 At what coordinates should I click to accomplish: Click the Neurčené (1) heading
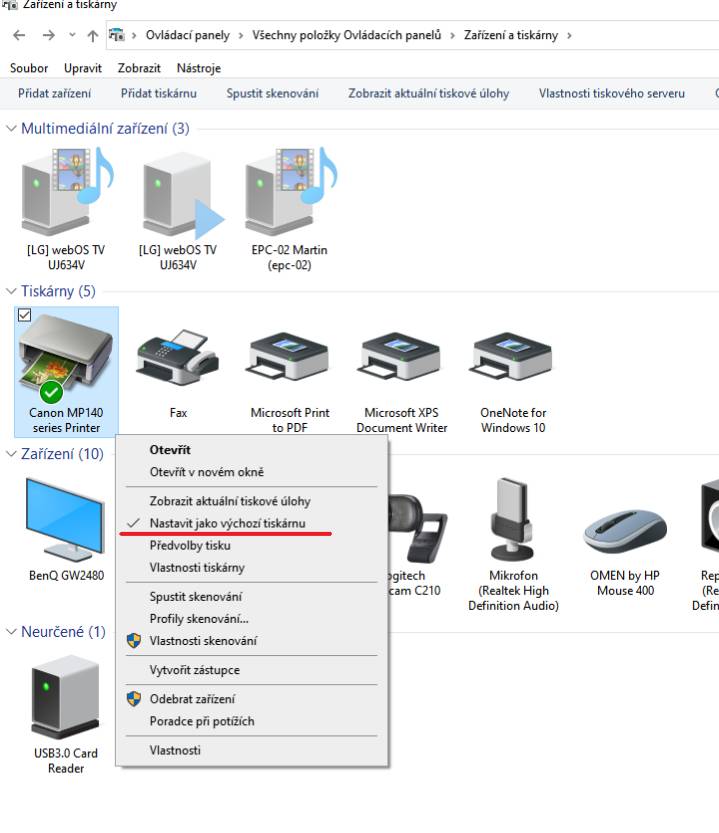63,632
